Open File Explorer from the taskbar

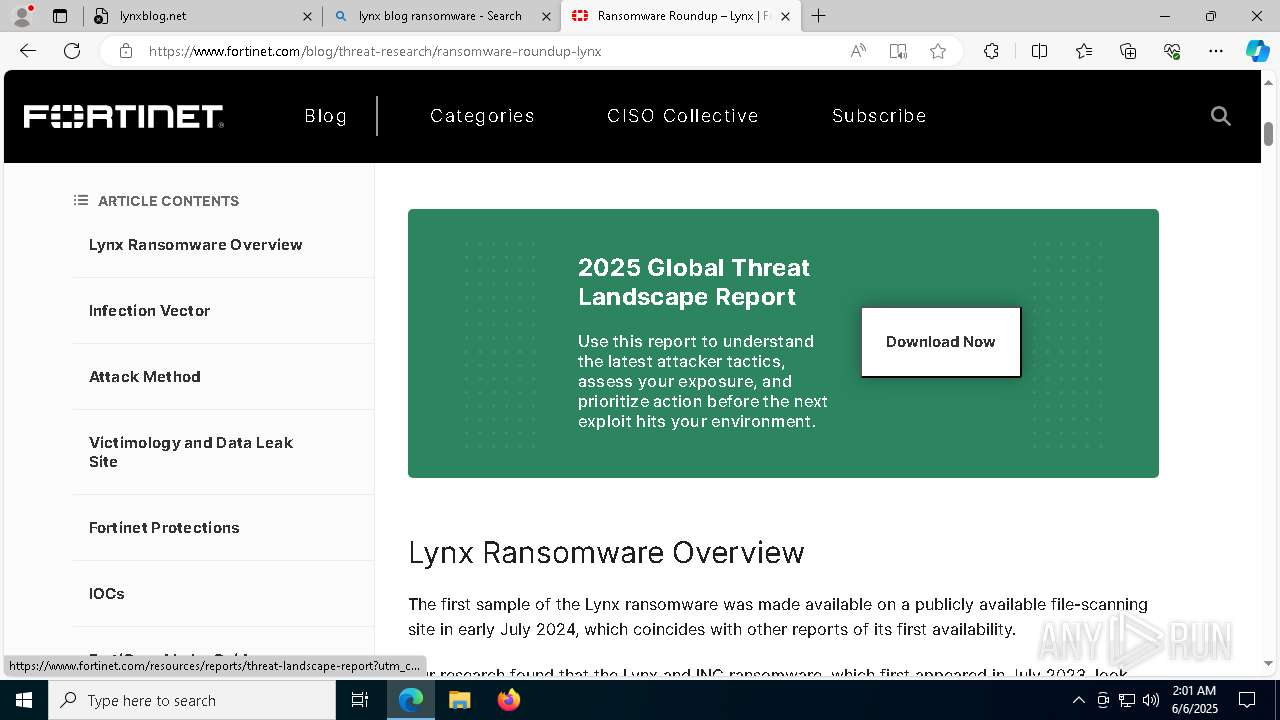tap(459, 700)
